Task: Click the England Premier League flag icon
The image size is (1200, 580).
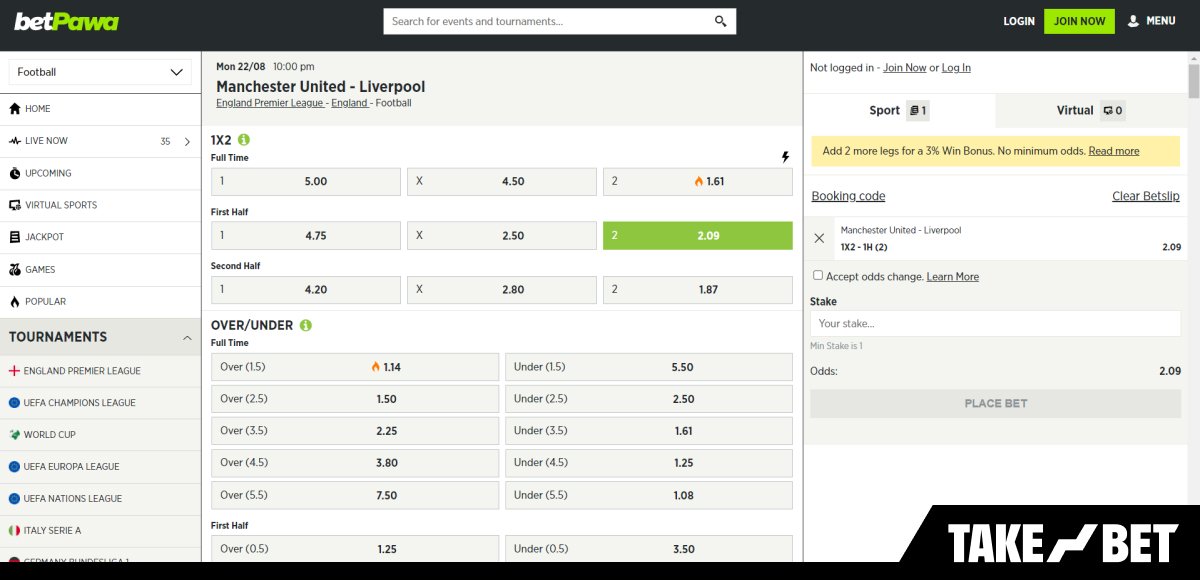Action: click(14, 371)
